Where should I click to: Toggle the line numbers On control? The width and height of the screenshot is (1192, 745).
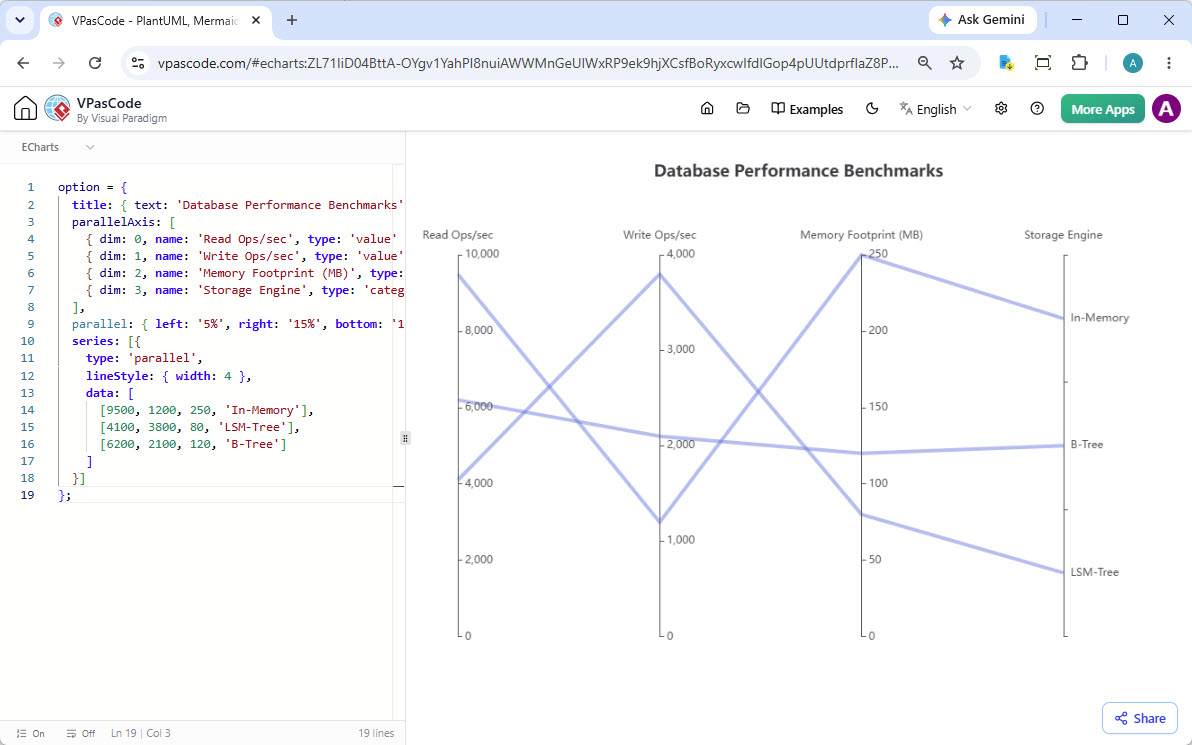pos(31,734)
